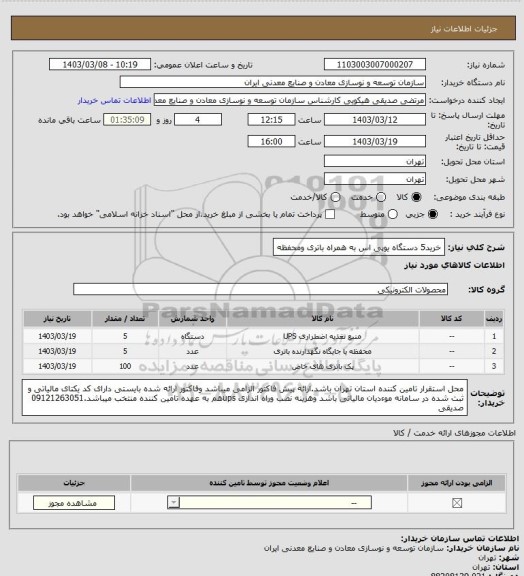Screen dimensions: 524x576
Task: Click the buyer notes text area
Action: 245,398
